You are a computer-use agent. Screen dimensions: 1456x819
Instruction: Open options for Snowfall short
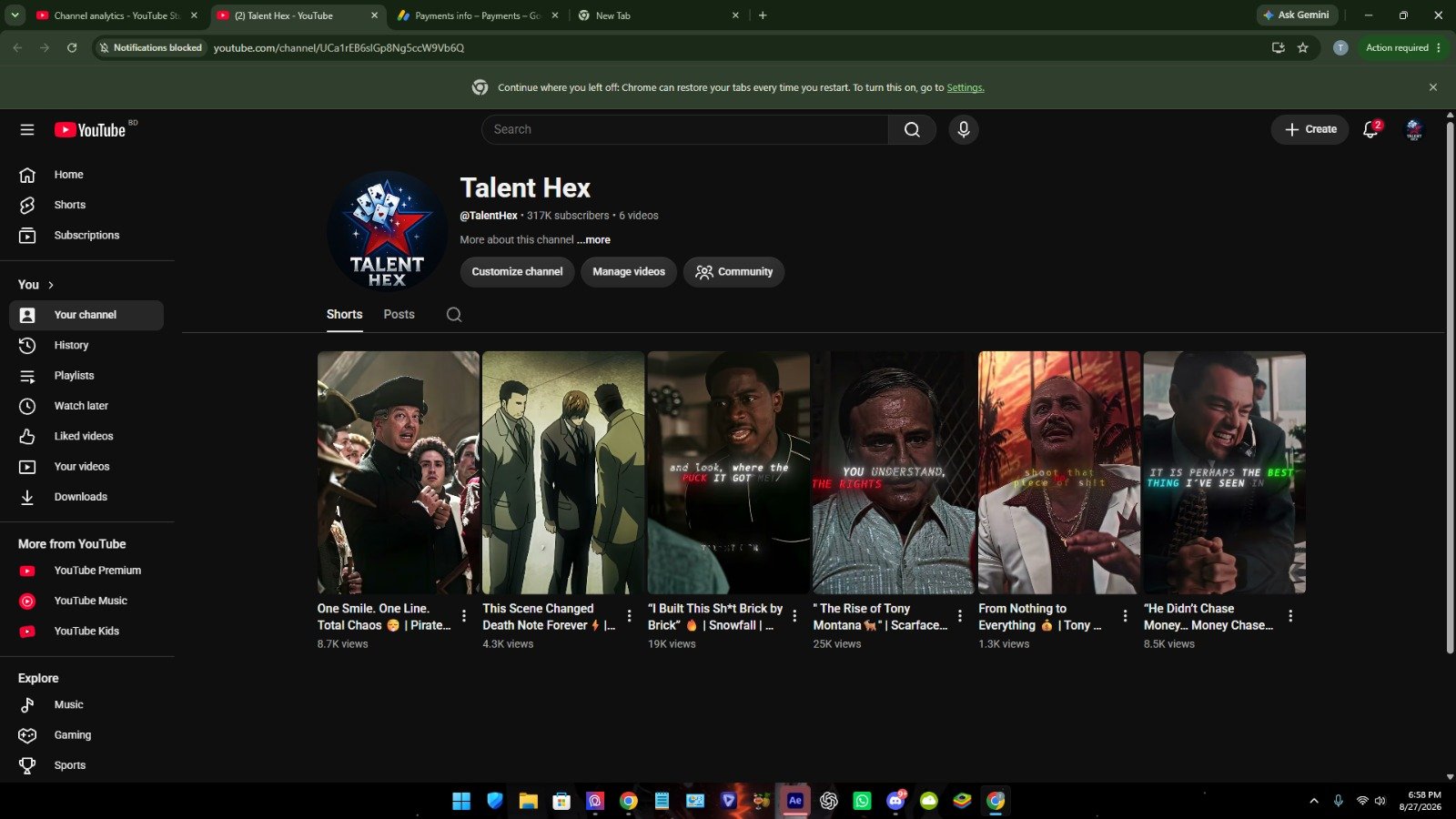(x=794, y=616)
